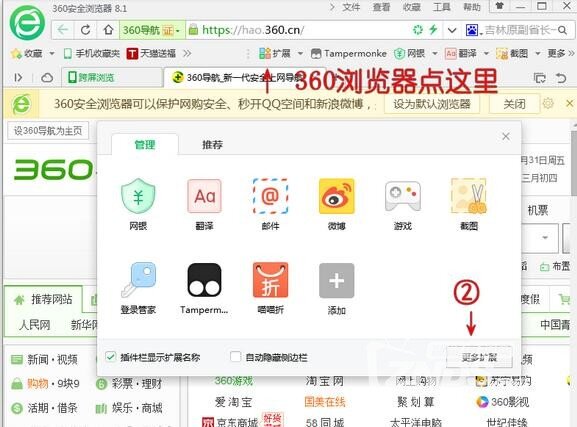Expand the 扩展 dropdown arrow

(300, 54)
